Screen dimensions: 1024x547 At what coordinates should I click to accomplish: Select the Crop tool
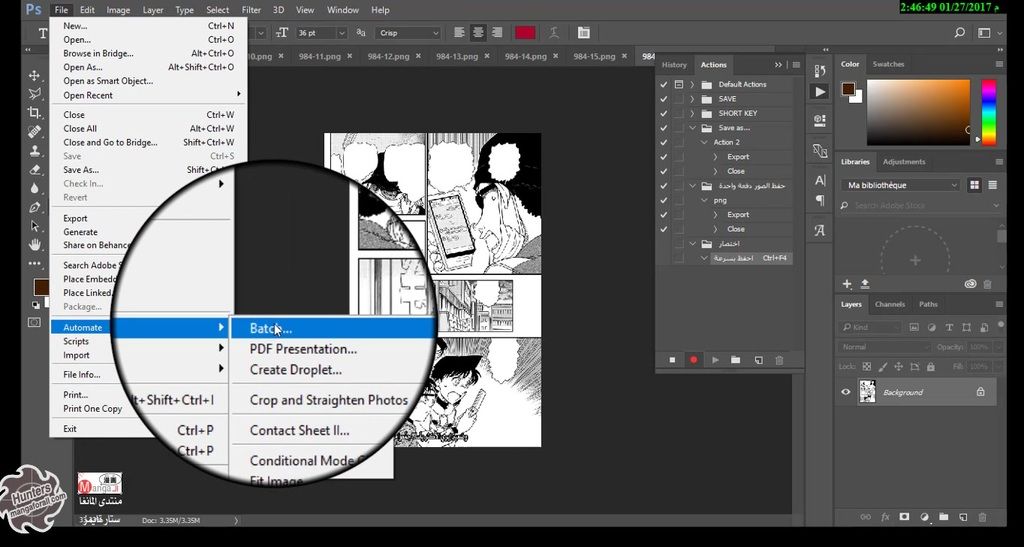coord(35,113)
